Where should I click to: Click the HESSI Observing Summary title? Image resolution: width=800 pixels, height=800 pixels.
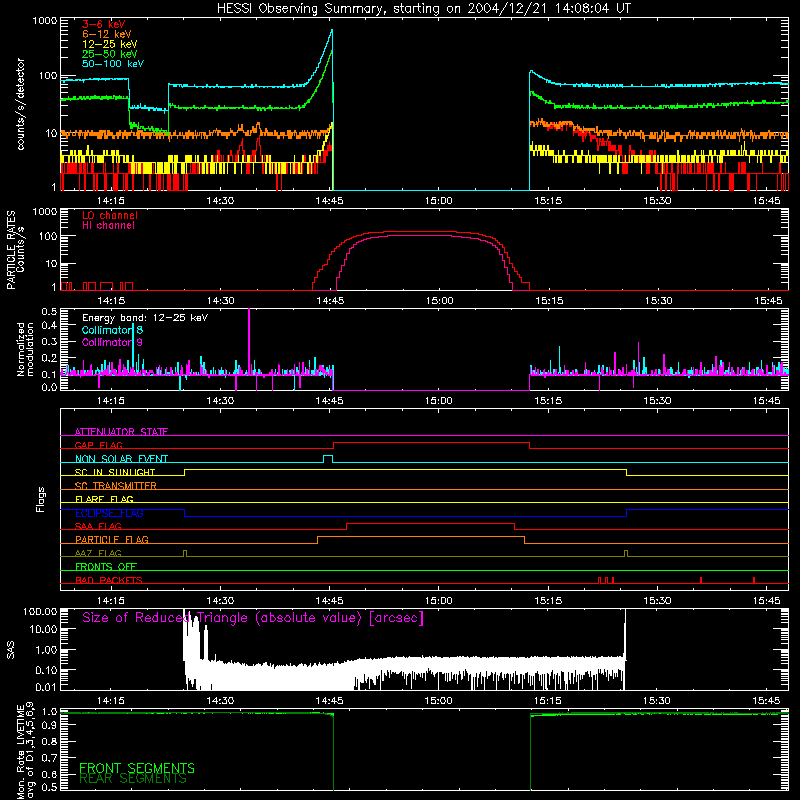tap(423, 8)
